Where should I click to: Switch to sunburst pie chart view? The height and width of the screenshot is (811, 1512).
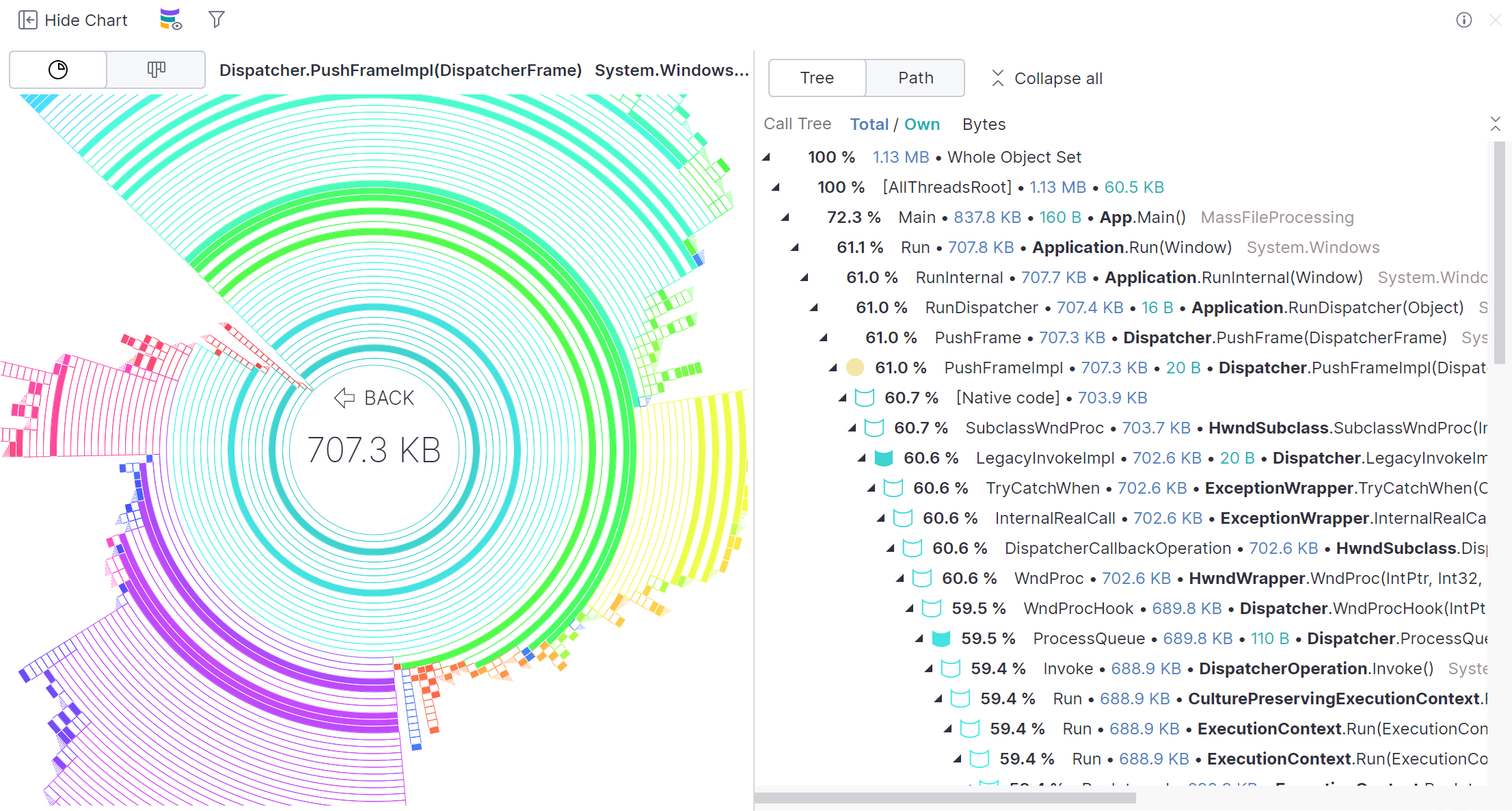tap(58, 70)
